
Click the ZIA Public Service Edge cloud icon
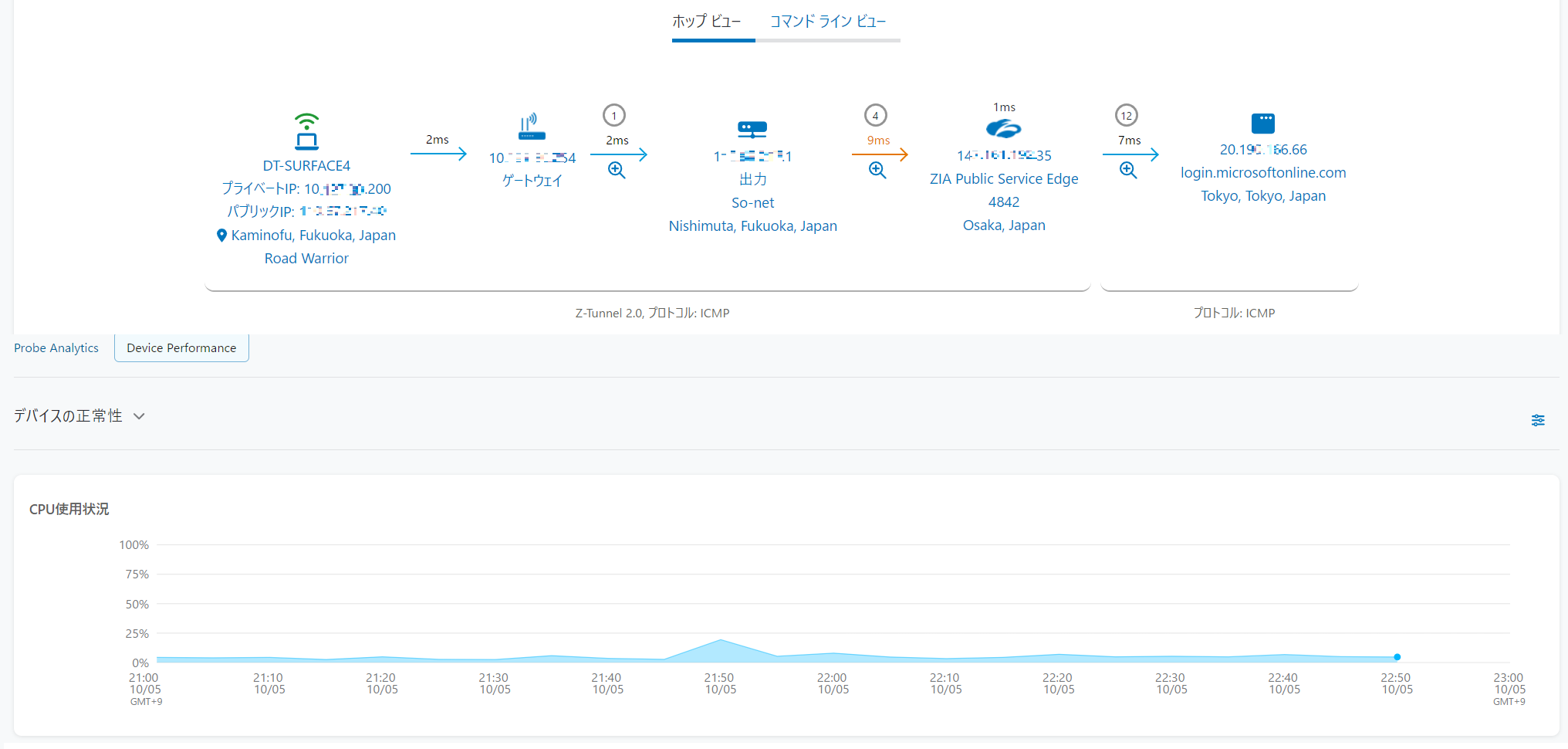(1004, 129)
